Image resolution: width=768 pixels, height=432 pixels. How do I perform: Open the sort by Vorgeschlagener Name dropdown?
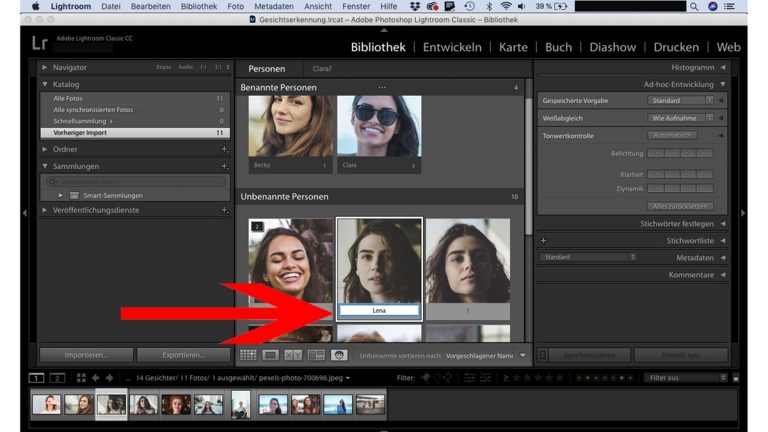click(x=485, y=356)
